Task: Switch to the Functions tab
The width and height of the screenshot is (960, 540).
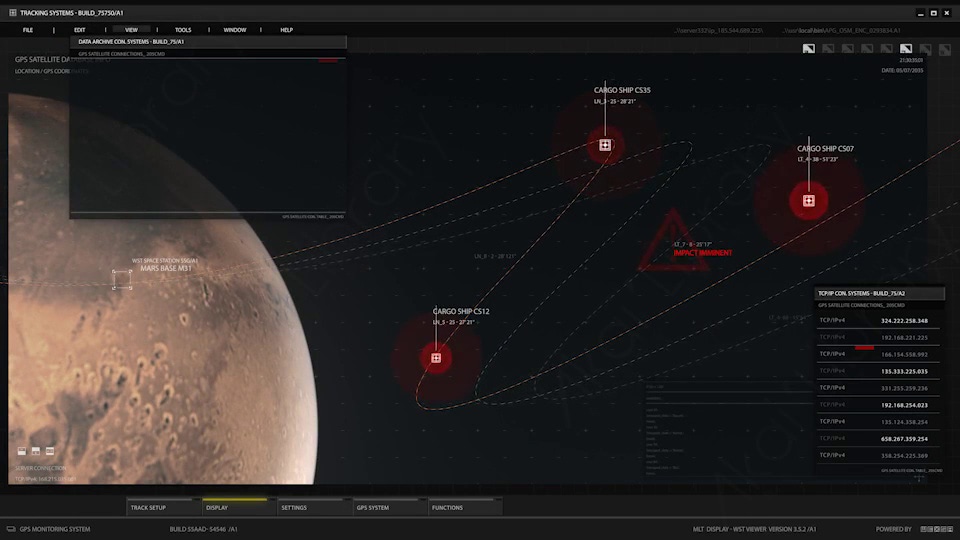Action: pos(464,507)
